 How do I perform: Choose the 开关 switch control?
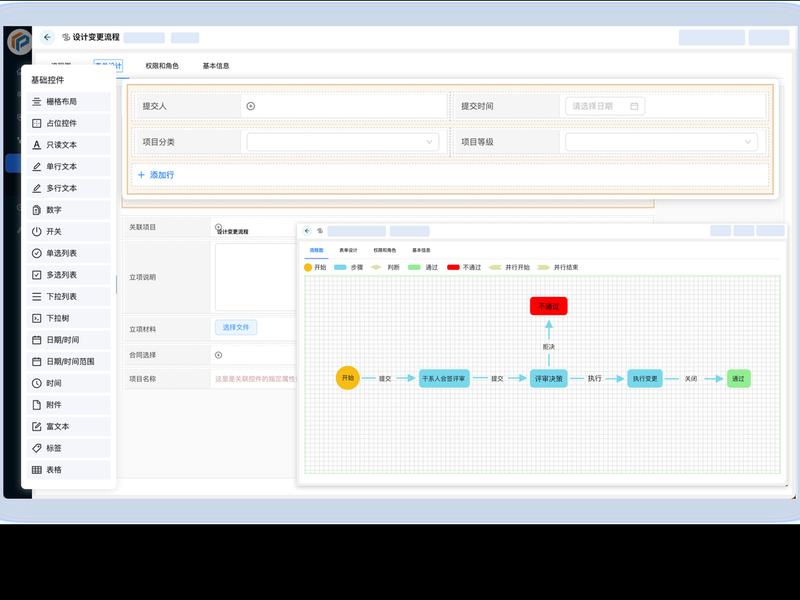click(x=68, y=232)
